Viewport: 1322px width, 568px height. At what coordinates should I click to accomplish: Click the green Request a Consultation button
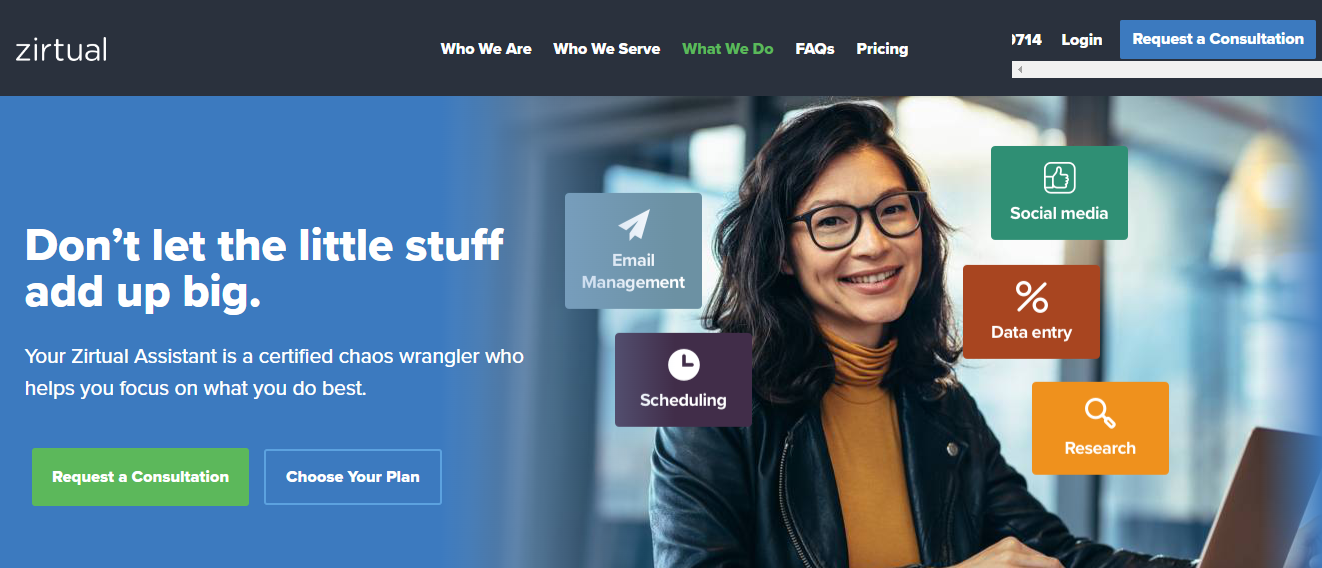pos(140,477)
